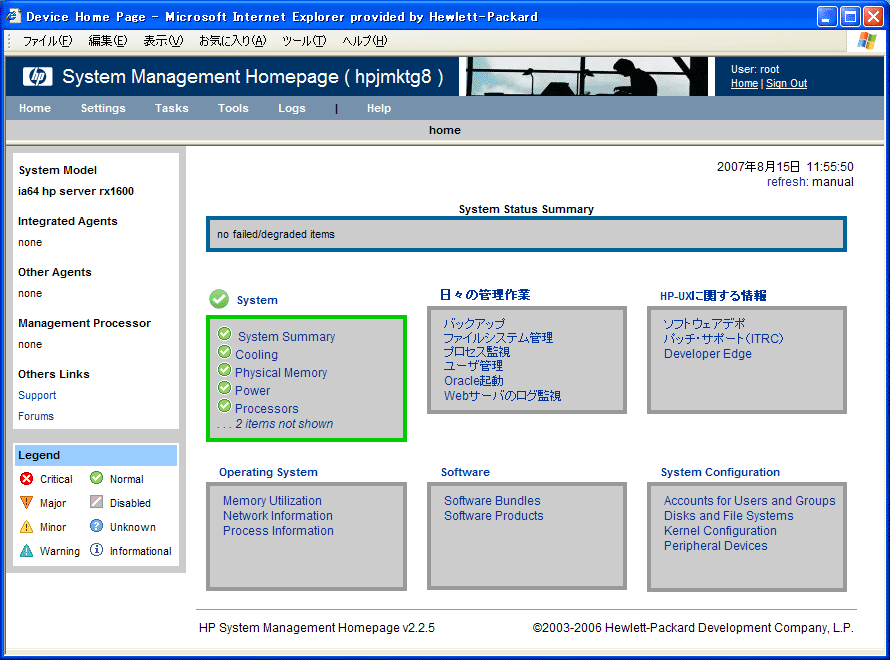This screenshot has height=660, width=890.
Task: Open the Help navigation tab
Action: (379, 108)
